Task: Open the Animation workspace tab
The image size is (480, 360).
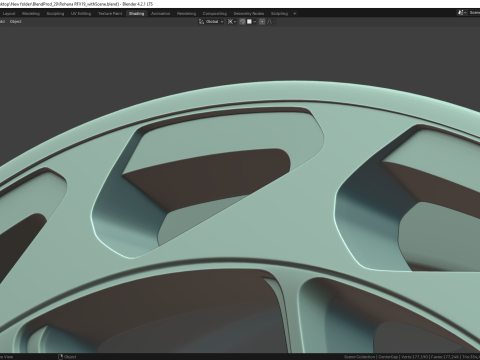Action: click(160, 14)
